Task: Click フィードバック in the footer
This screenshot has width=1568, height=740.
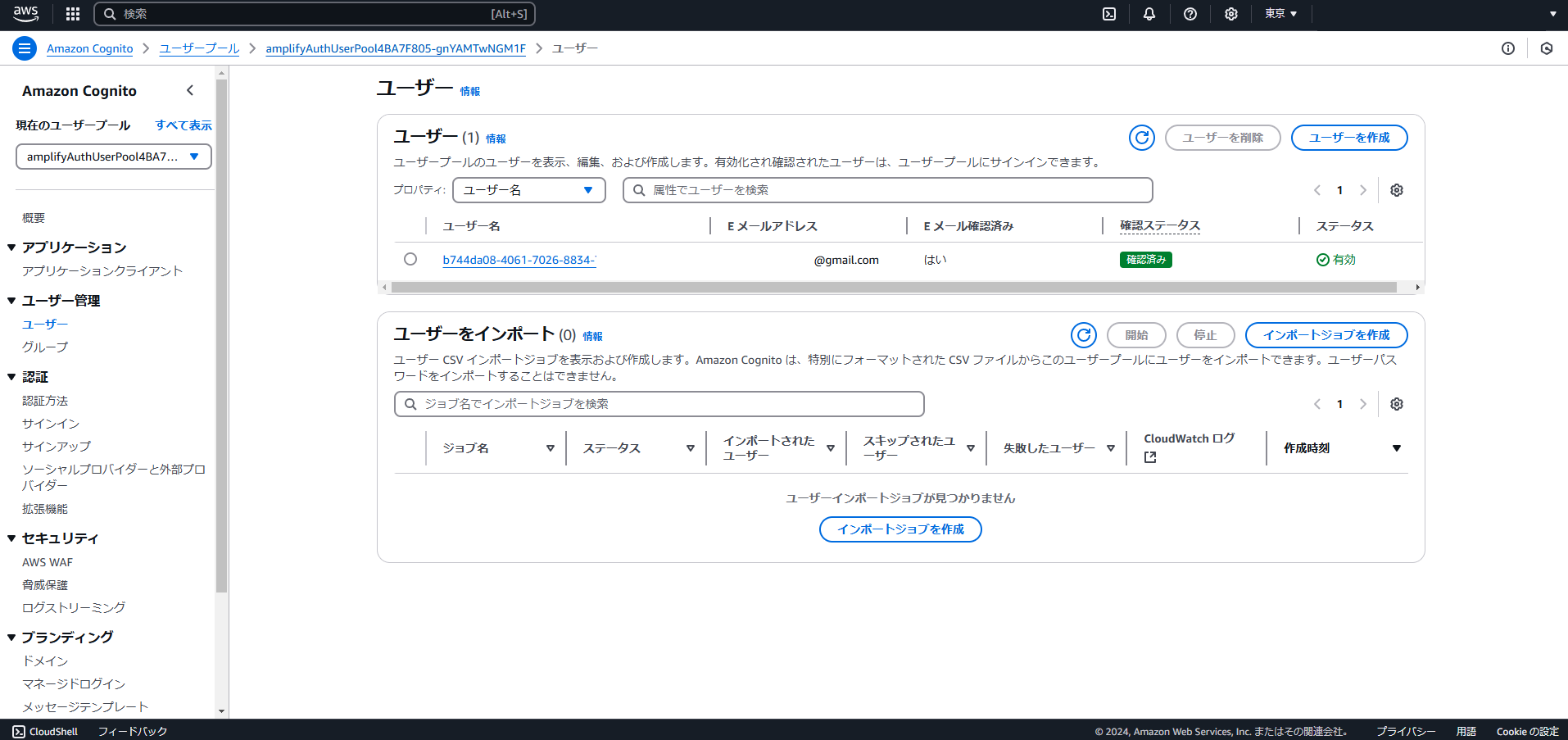Action: 133,731
